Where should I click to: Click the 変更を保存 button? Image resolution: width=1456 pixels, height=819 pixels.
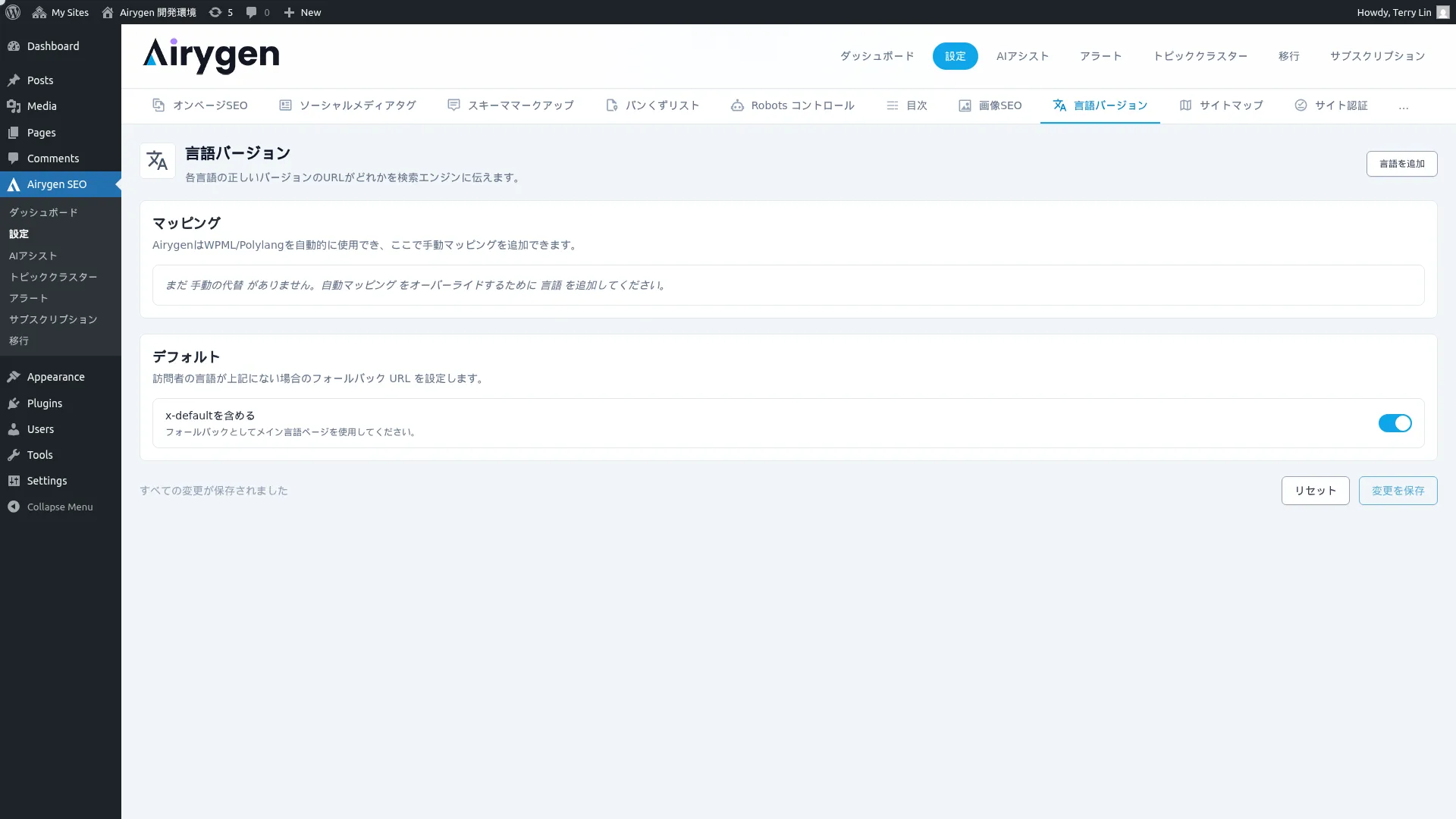coord(1398,491)
